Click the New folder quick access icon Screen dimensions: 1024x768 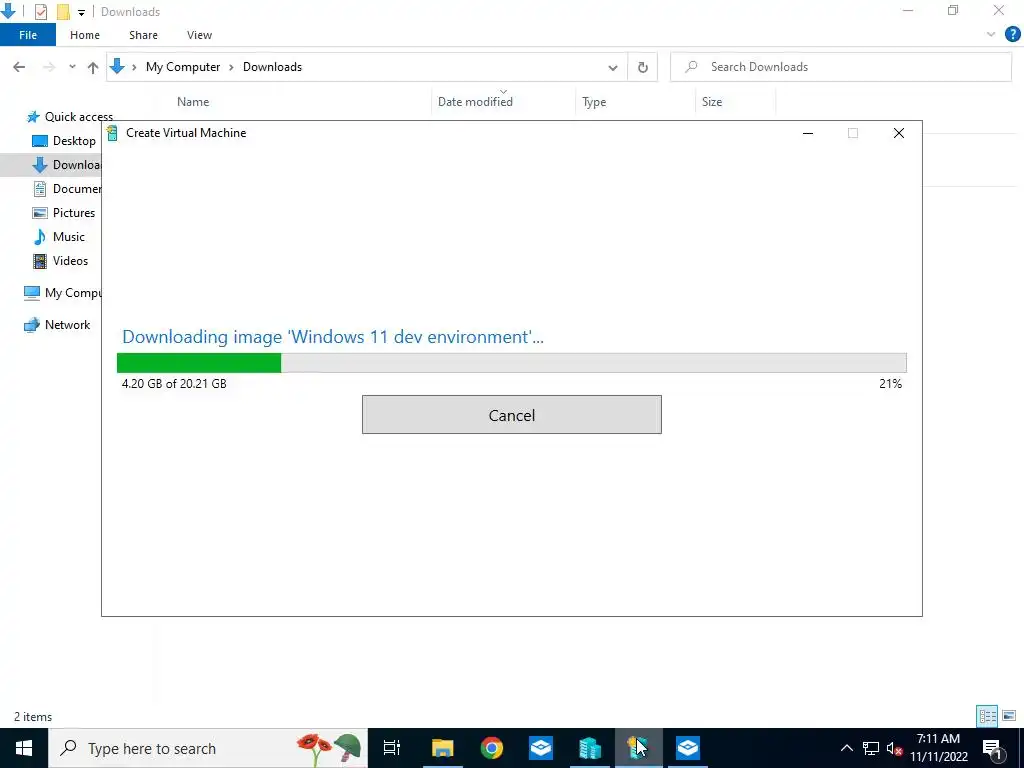pyautogui.click(x=63, y=12)
